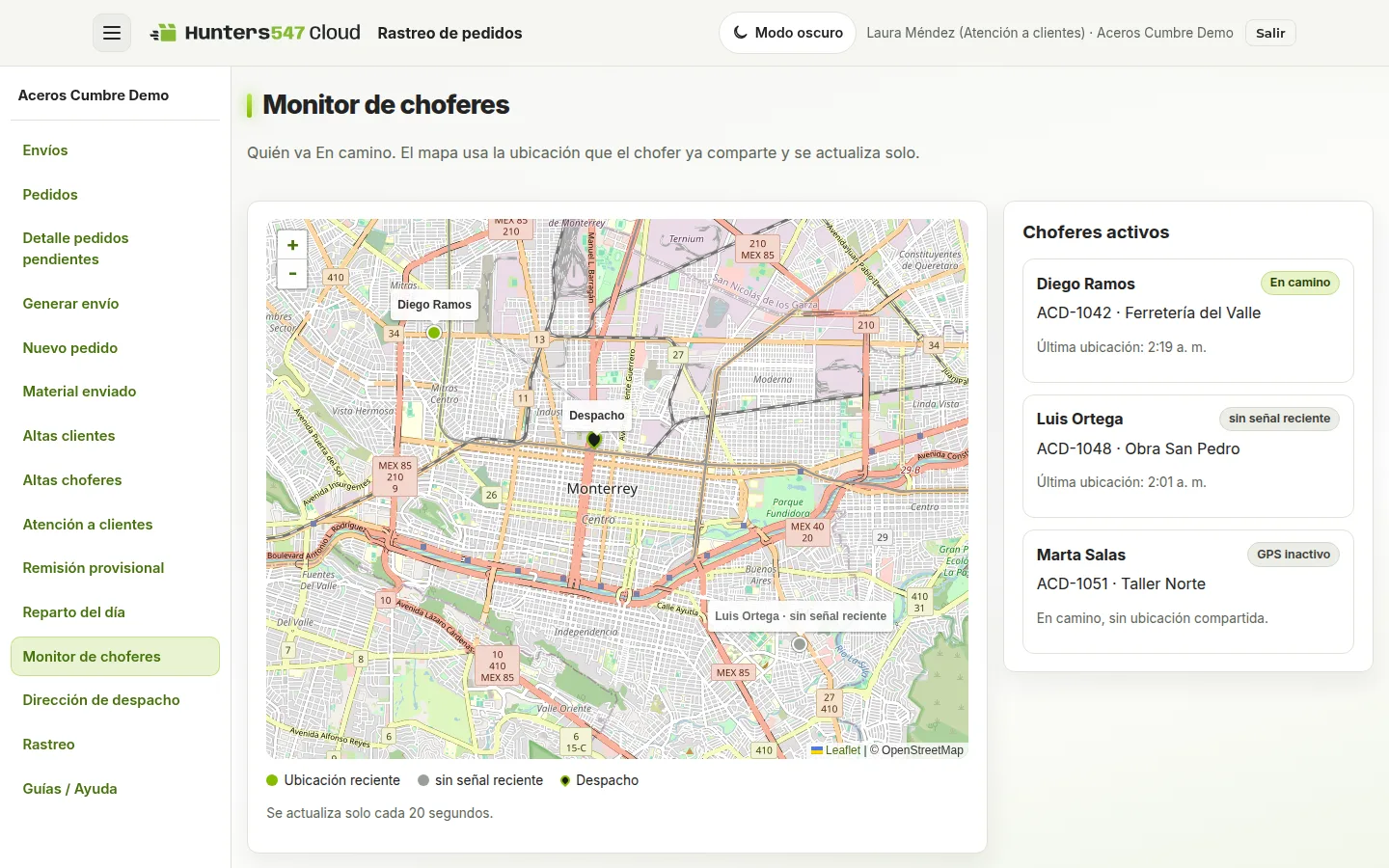Screen dimensions: 1389x868
Task: Click the GPS inactivo badge
Action: (x=1294, y=555)
